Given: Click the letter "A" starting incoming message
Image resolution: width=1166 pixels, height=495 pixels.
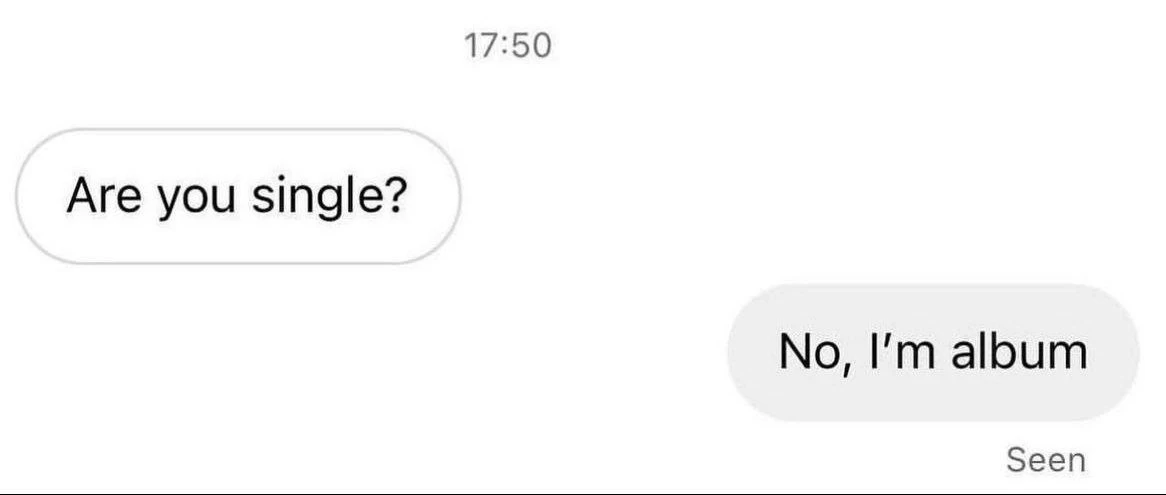Looking at the screenshot, I should pyautogui.click(x=80, y=196).
